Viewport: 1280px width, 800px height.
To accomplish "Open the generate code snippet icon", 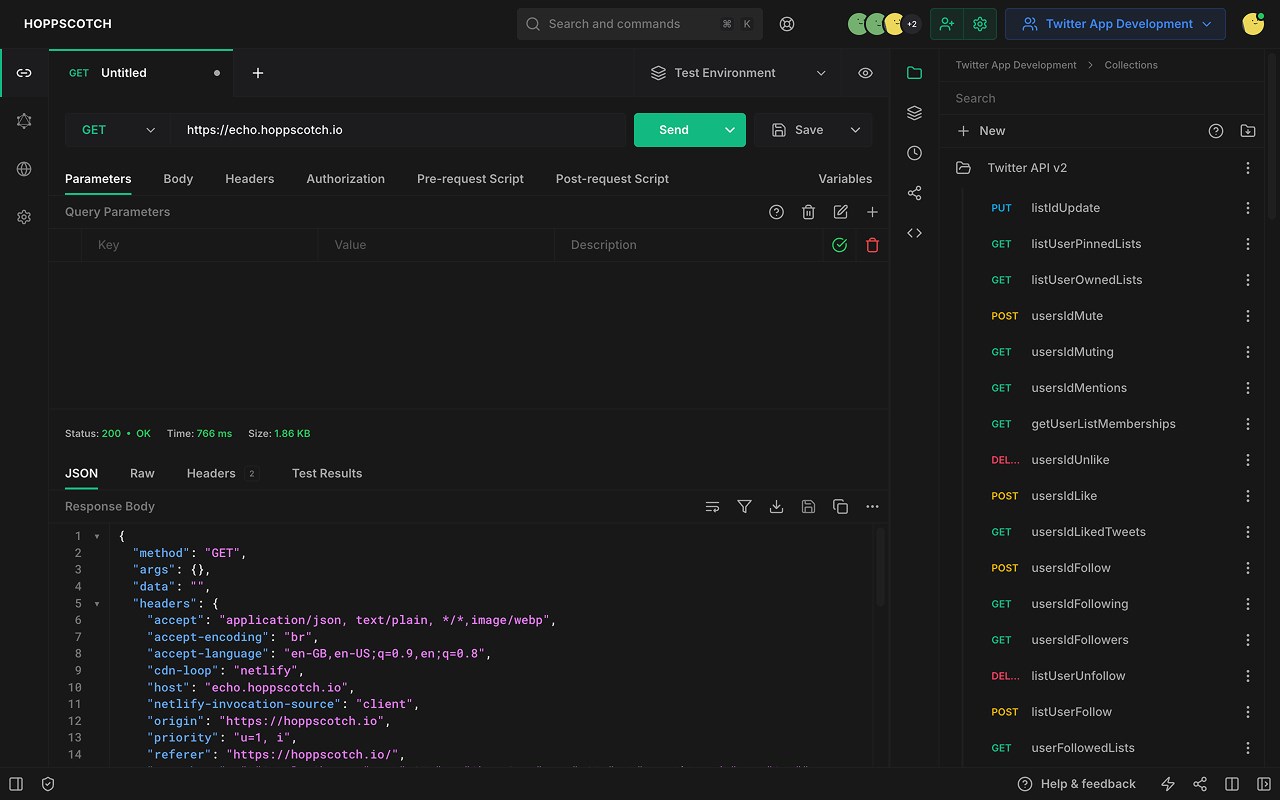I will tap(914, 233).
